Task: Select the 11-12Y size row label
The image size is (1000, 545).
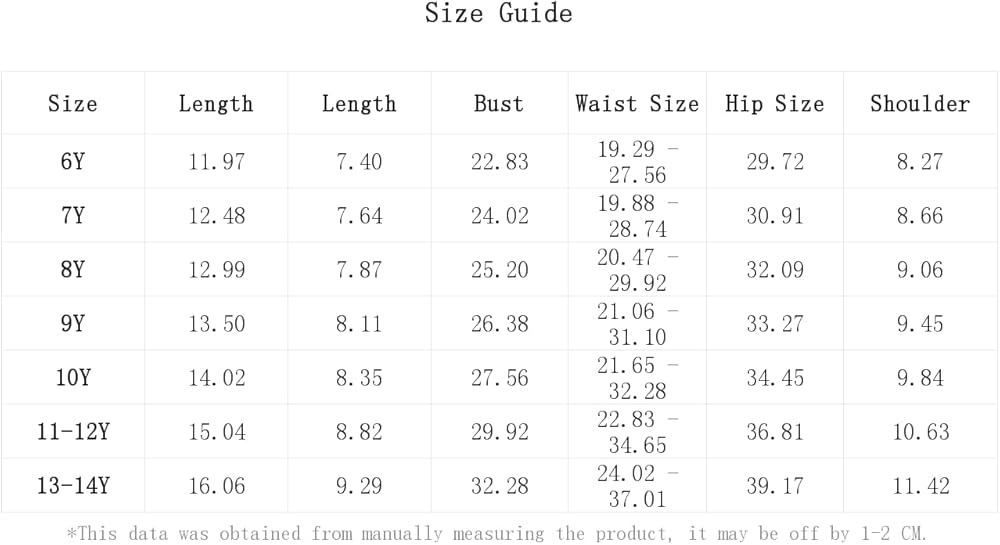Action: coord(73,432)
